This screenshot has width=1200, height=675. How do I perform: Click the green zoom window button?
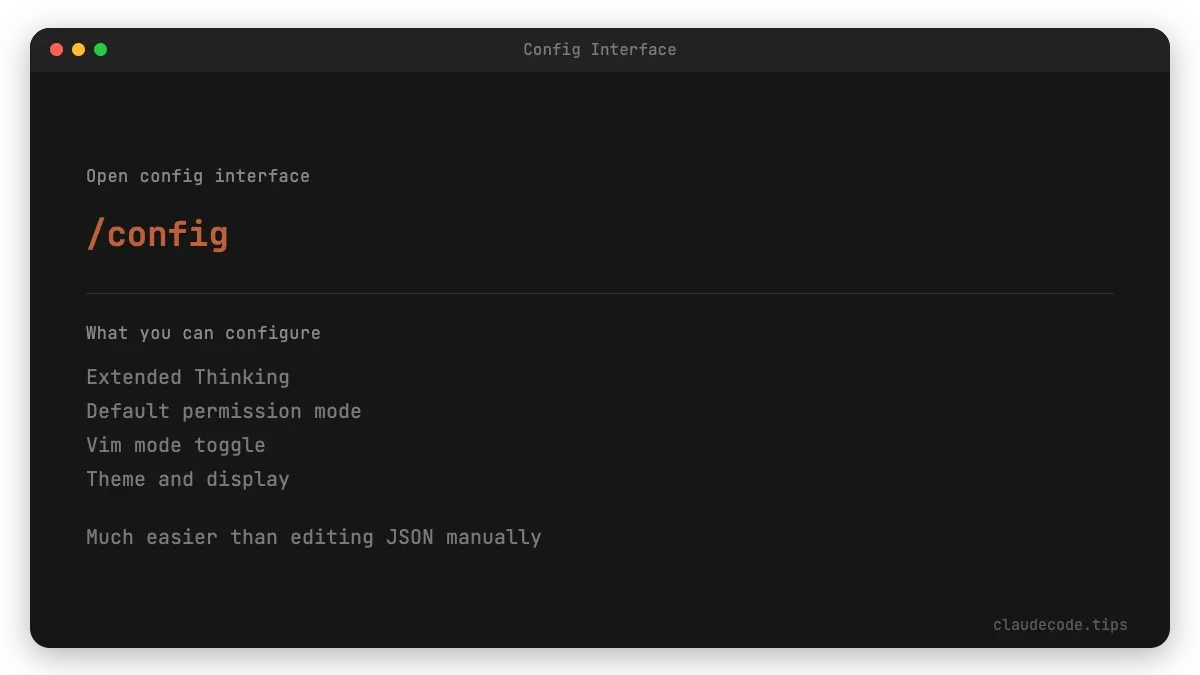click(100, 47)
